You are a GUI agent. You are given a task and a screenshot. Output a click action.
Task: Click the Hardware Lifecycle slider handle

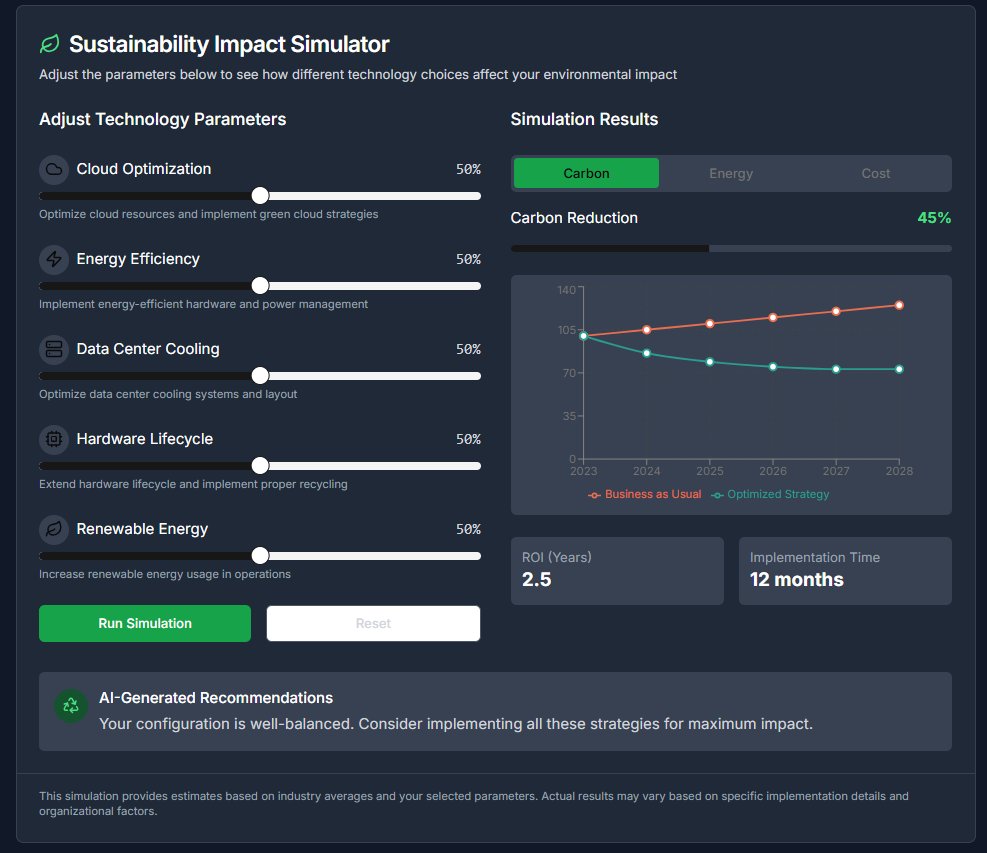click(260, 466)
